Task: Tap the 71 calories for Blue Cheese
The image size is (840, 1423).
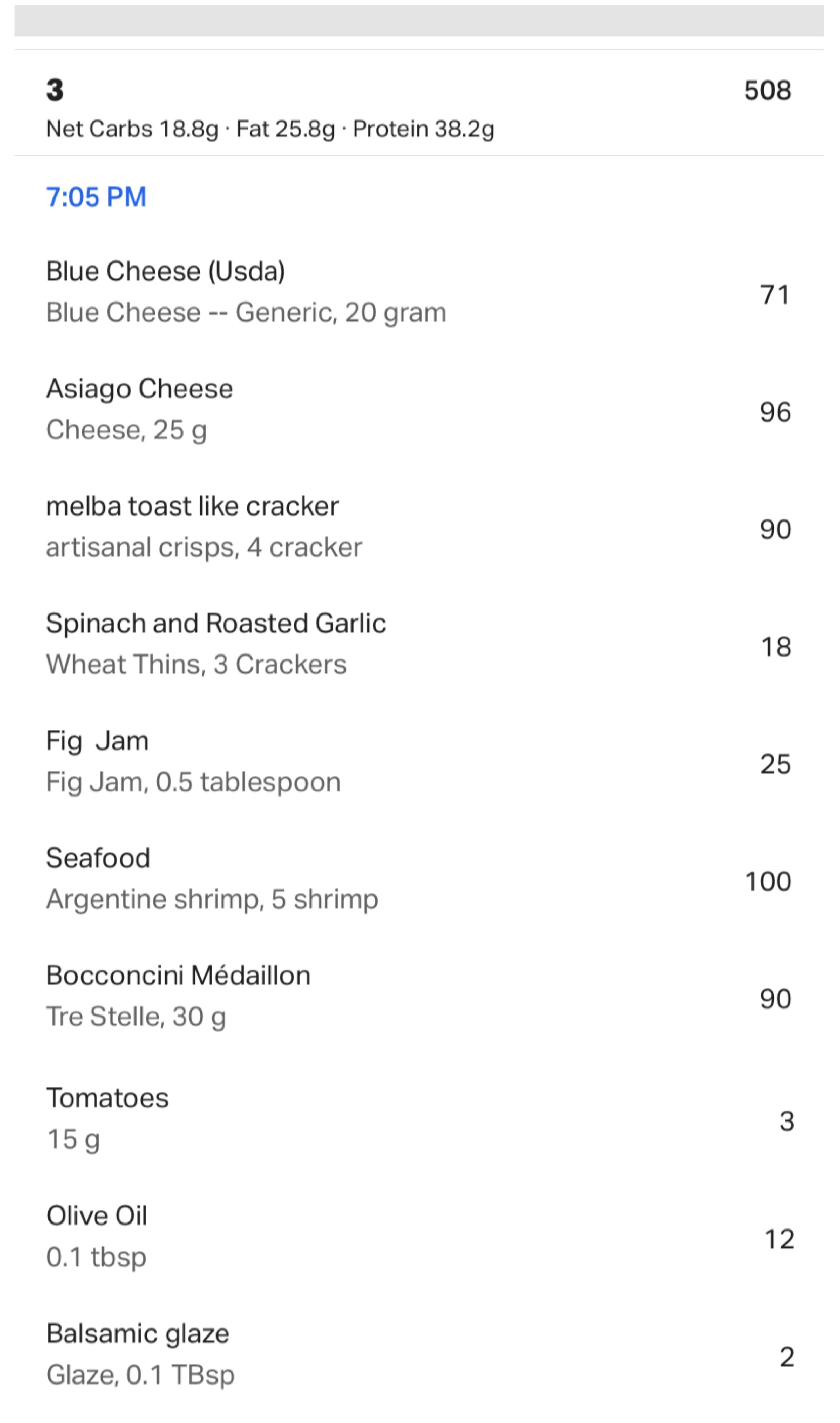Action: (775, 295)
